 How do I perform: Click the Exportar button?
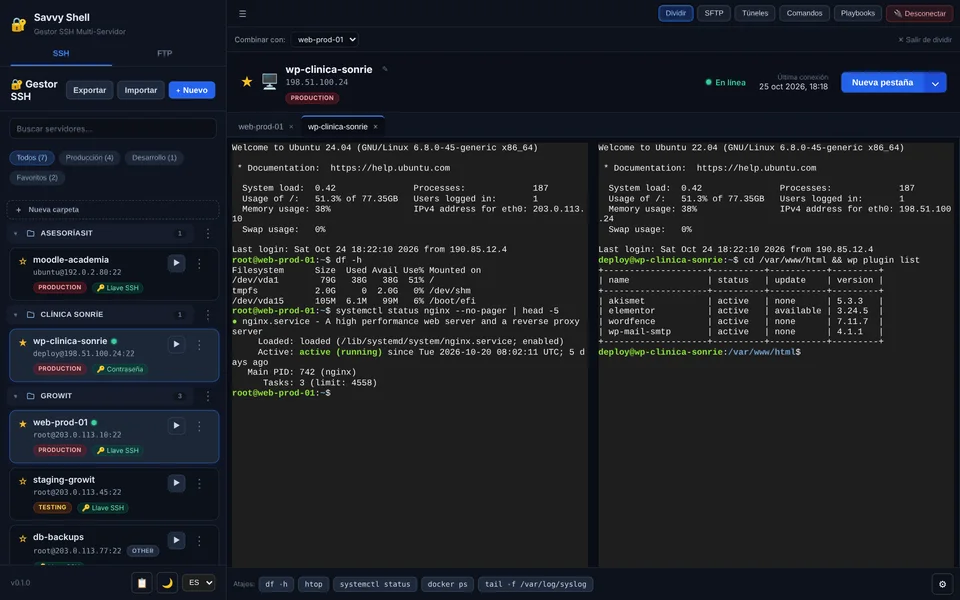click(x=89, y=90)
